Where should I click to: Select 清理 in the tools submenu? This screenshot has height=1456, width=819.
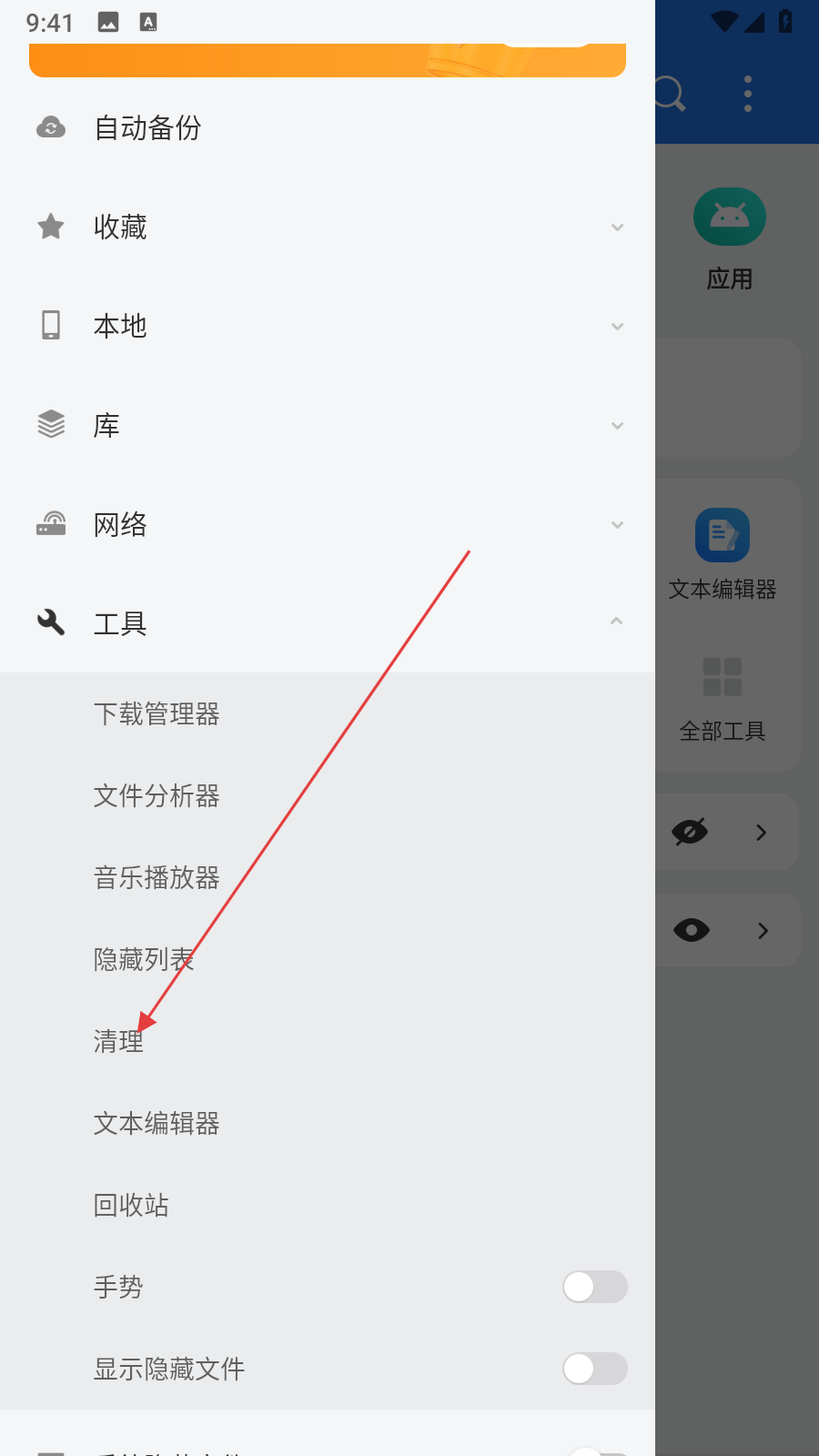click(x=119, y=1042)
